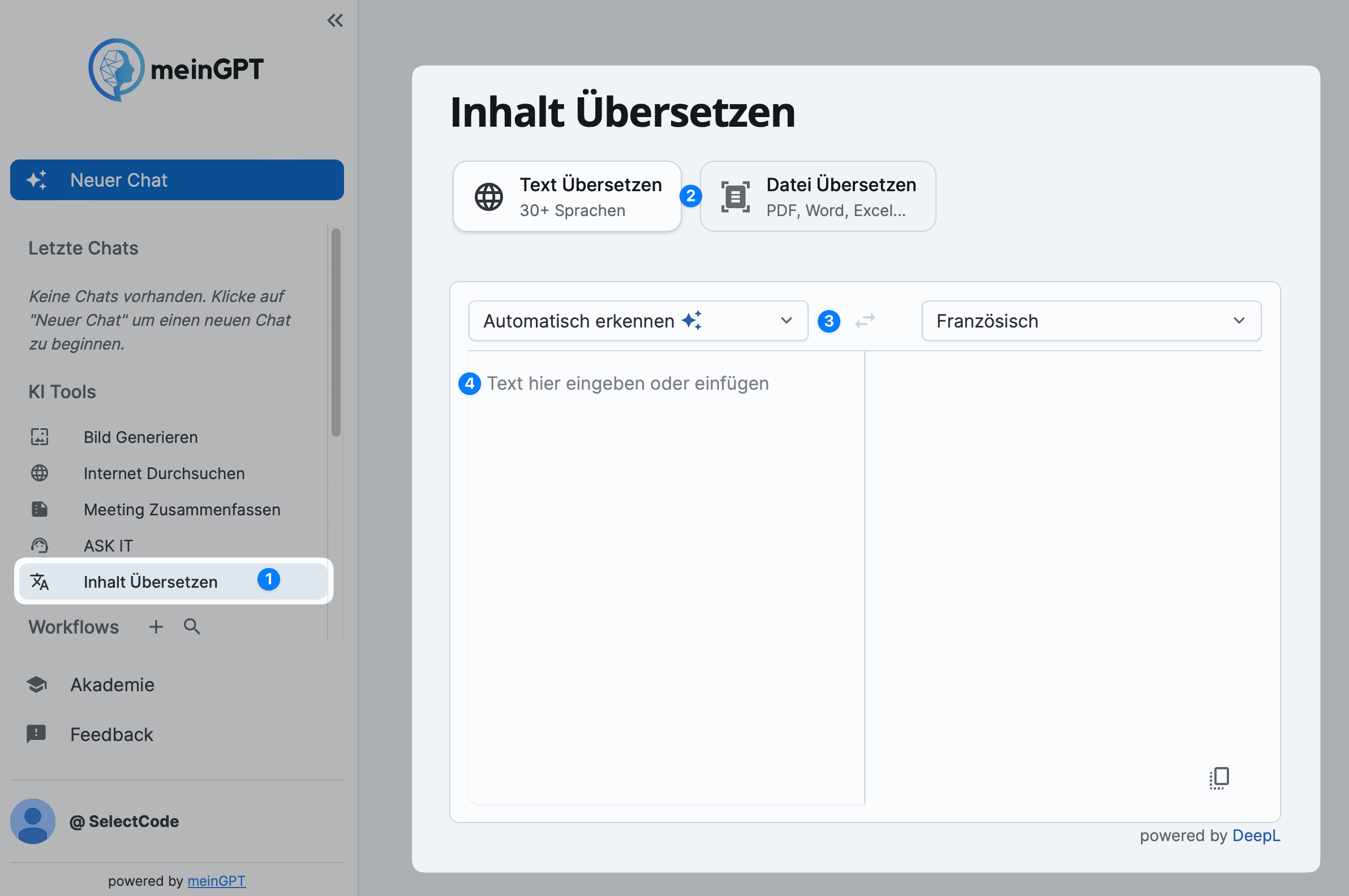Select the Bild Generieren tool
This screenshot has height=896, width=1349.
pyautogui.click(x=141, y=437)
